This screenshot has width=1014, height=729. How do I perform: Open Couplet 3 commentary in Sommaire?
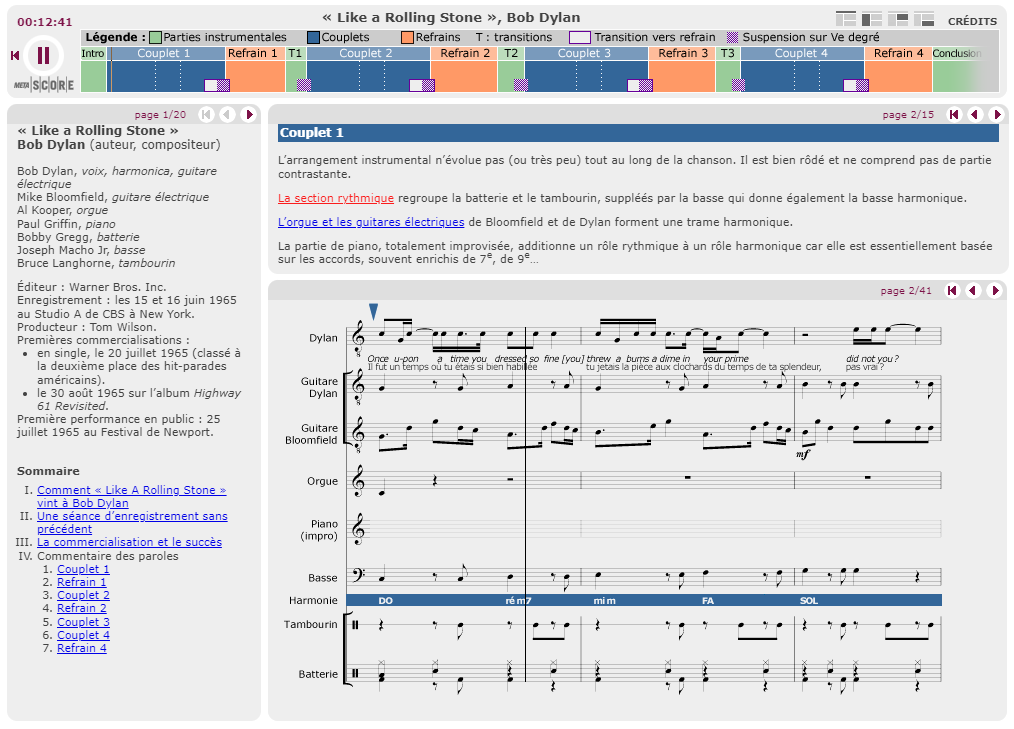(83, 622)
